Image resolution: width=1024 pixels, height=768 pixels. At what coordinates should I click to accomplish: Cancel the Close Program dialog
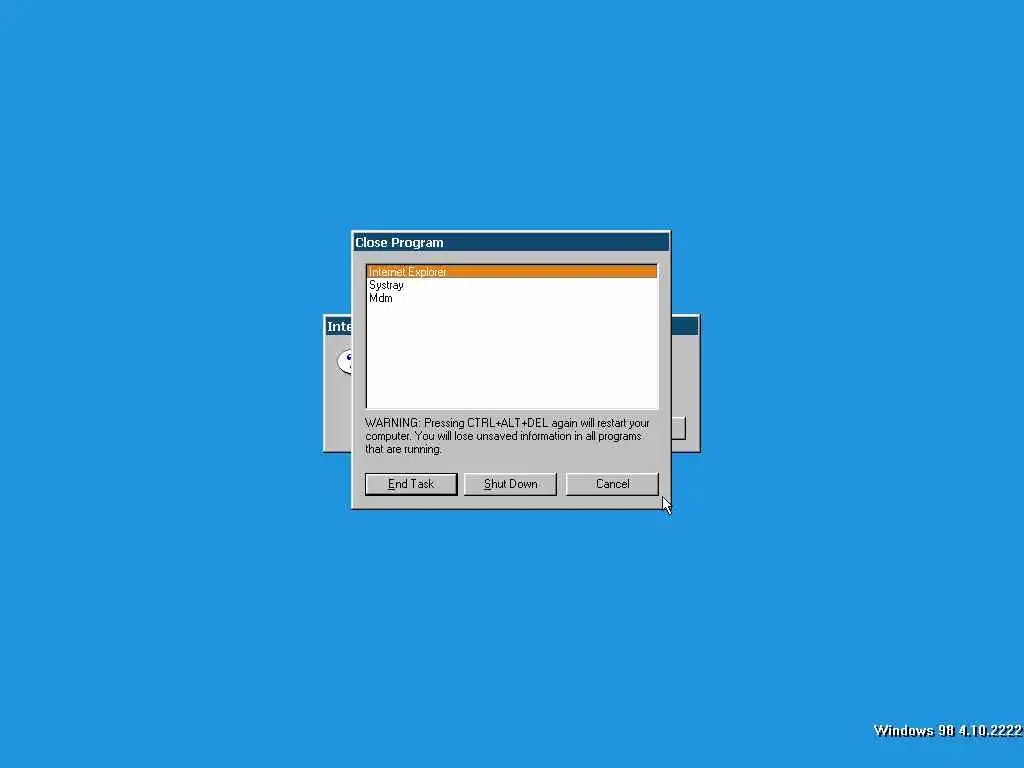click(x=612, y=484)
